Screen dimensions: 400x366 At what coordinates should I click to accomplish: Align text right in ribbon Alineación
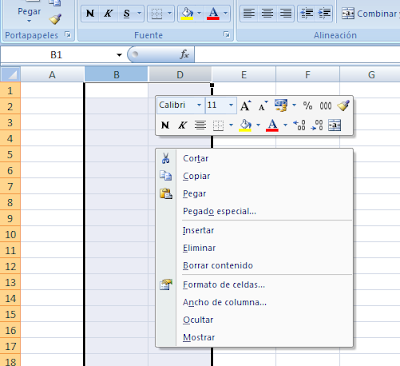coord(285,14)
